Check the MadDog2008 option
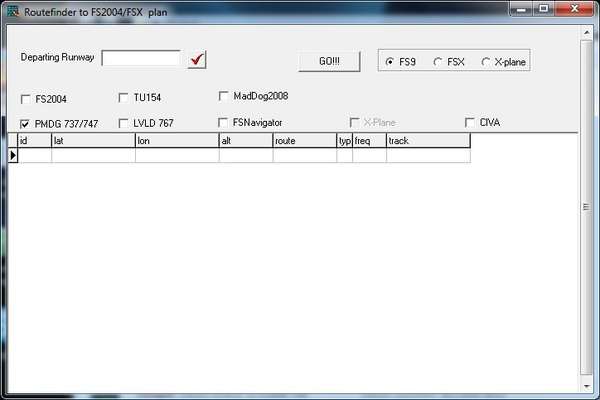Image resolution: width=600 pixels, height=400 pixels. (x=224, y=96)
